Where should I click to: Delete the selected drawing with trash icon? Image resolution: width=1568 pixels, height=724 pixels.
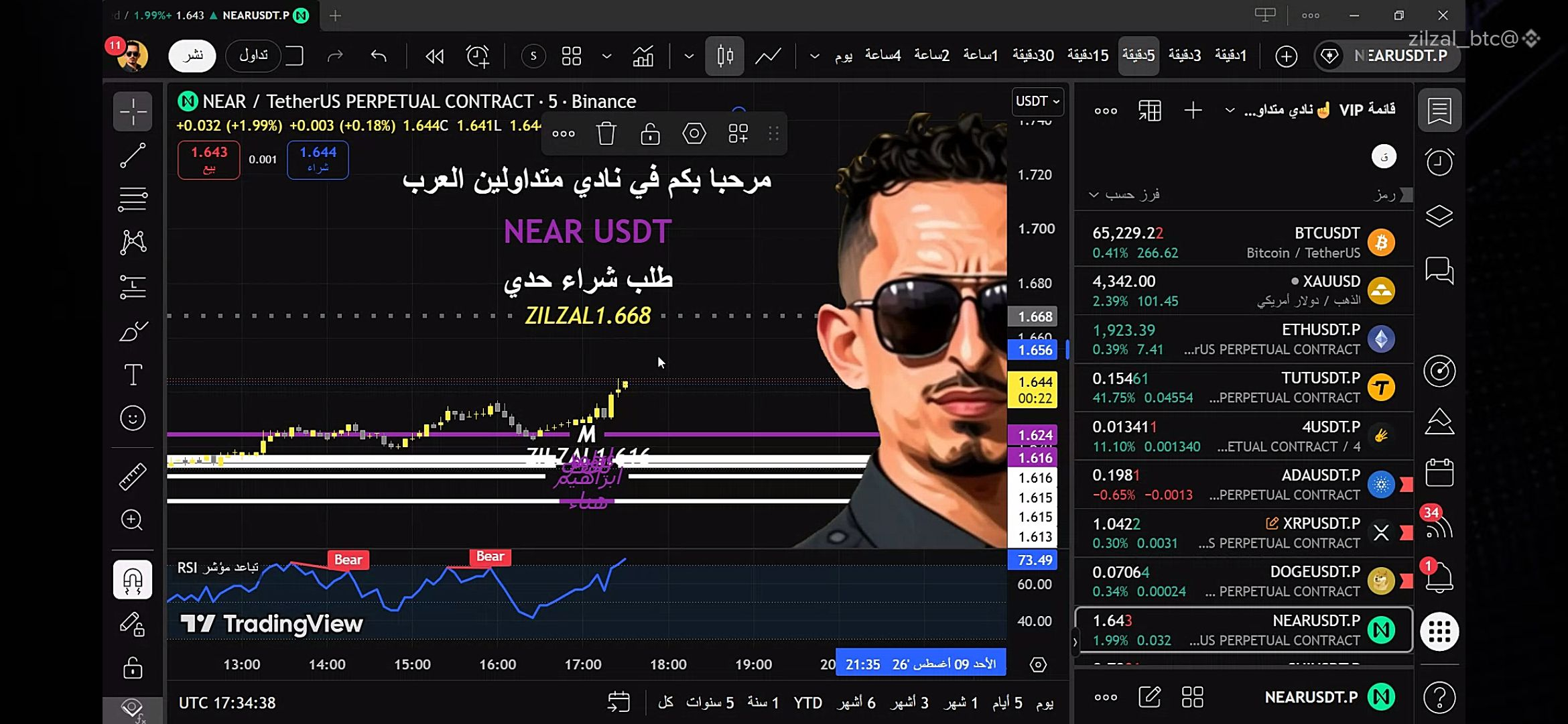click(606, 134)
